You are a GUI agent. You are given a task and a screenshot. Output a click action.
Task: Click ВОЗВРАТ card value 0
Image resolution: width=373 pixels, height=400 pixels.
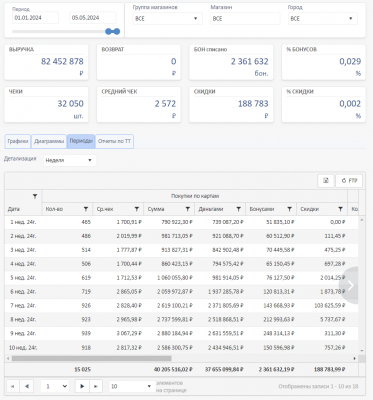point(173,62)
